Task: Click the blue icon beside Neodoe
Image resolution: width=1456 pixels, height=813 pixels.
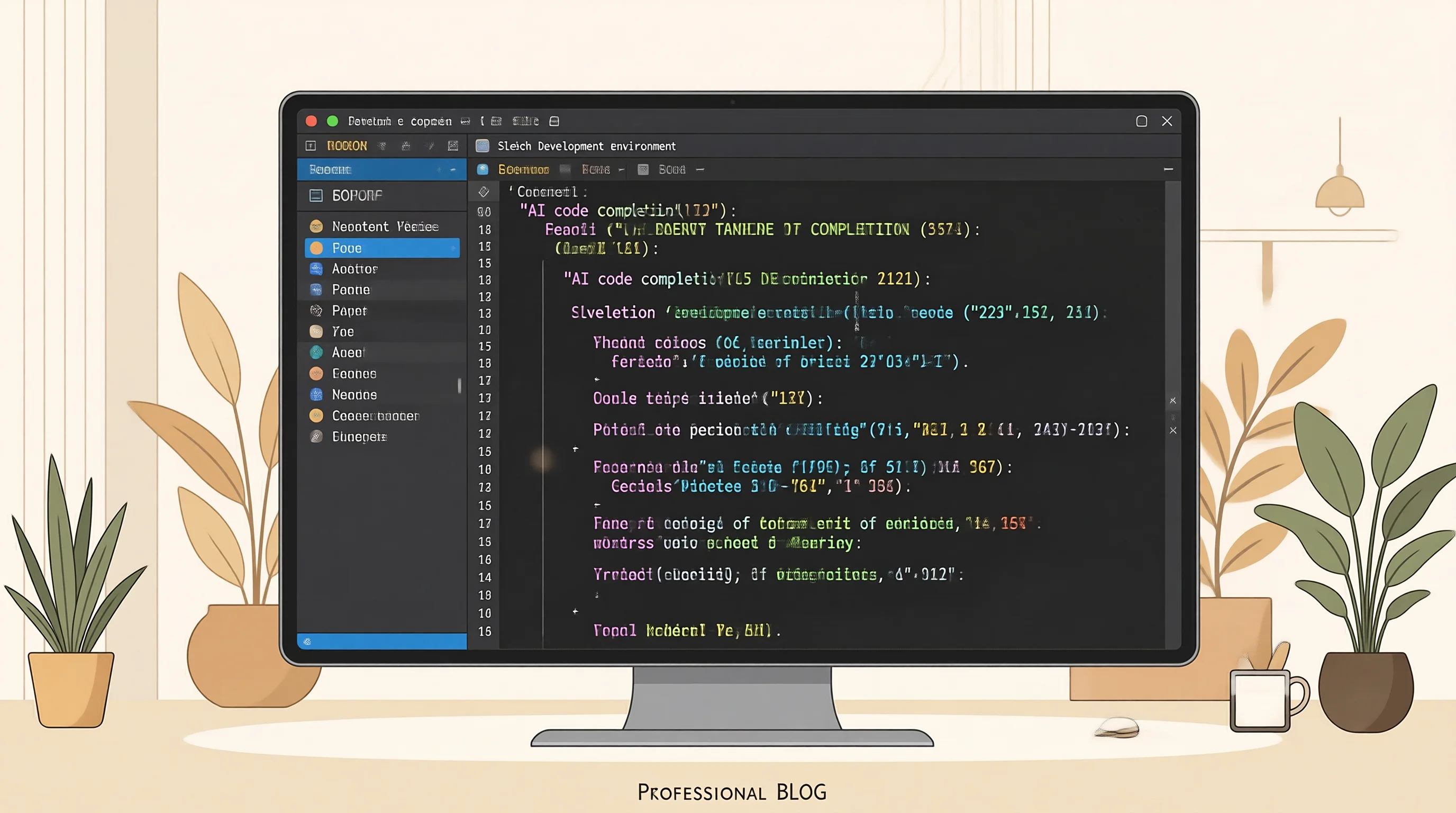Action: tap(316, 394)
